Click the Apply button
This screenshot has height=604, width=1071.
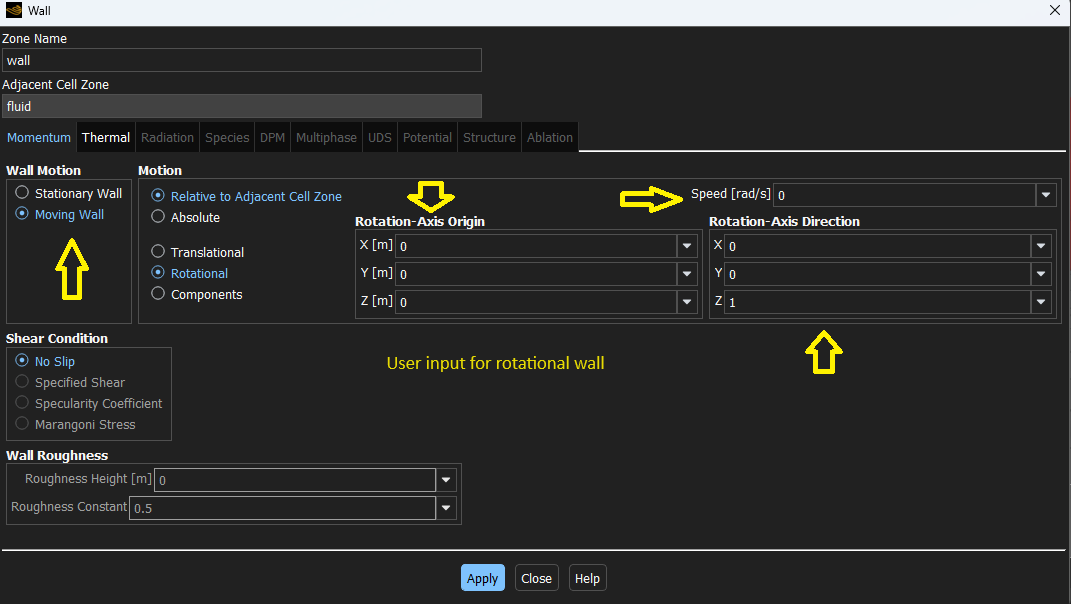click(x=482, y=578)
